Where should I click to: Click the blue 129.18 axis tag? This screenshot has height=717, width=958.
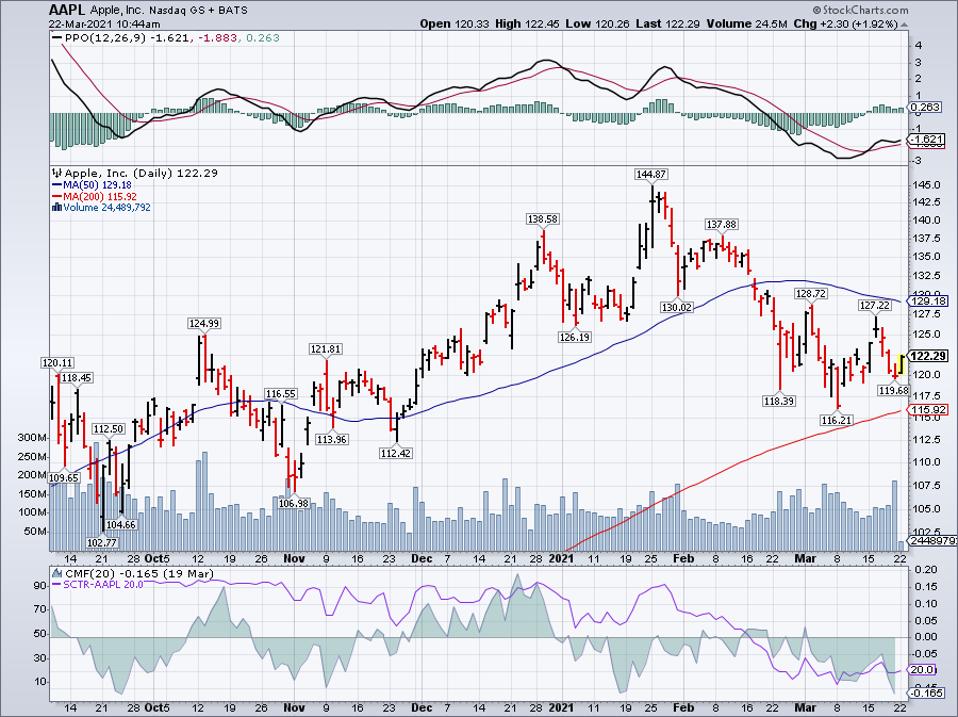[928, 300]
